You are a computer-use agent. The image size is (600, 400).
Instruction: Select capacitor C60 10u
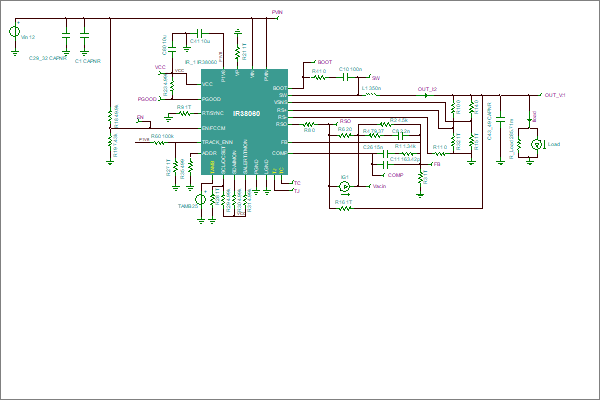coord(172,49)
